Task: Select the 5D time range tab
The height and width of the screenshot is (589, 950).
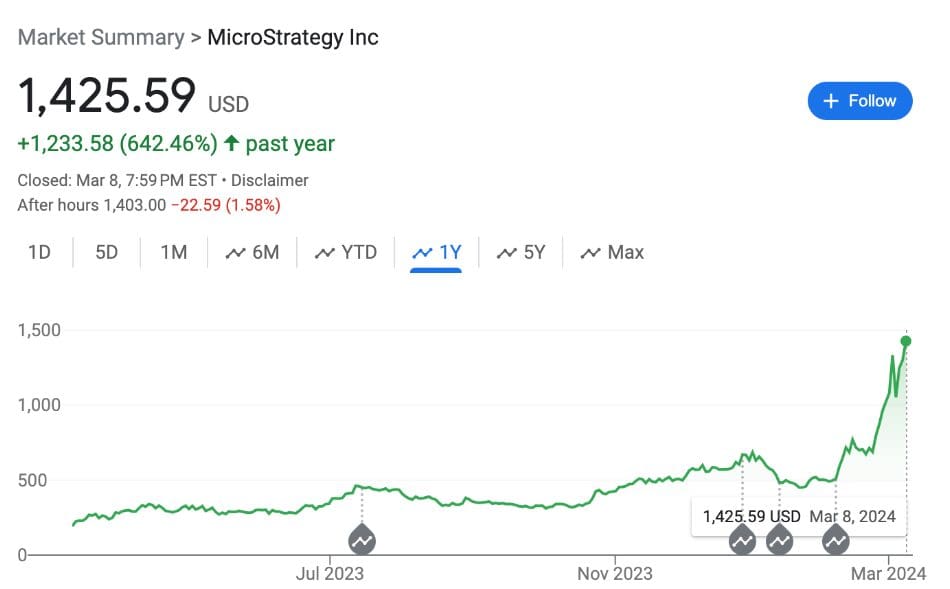Action: (106, 252)
